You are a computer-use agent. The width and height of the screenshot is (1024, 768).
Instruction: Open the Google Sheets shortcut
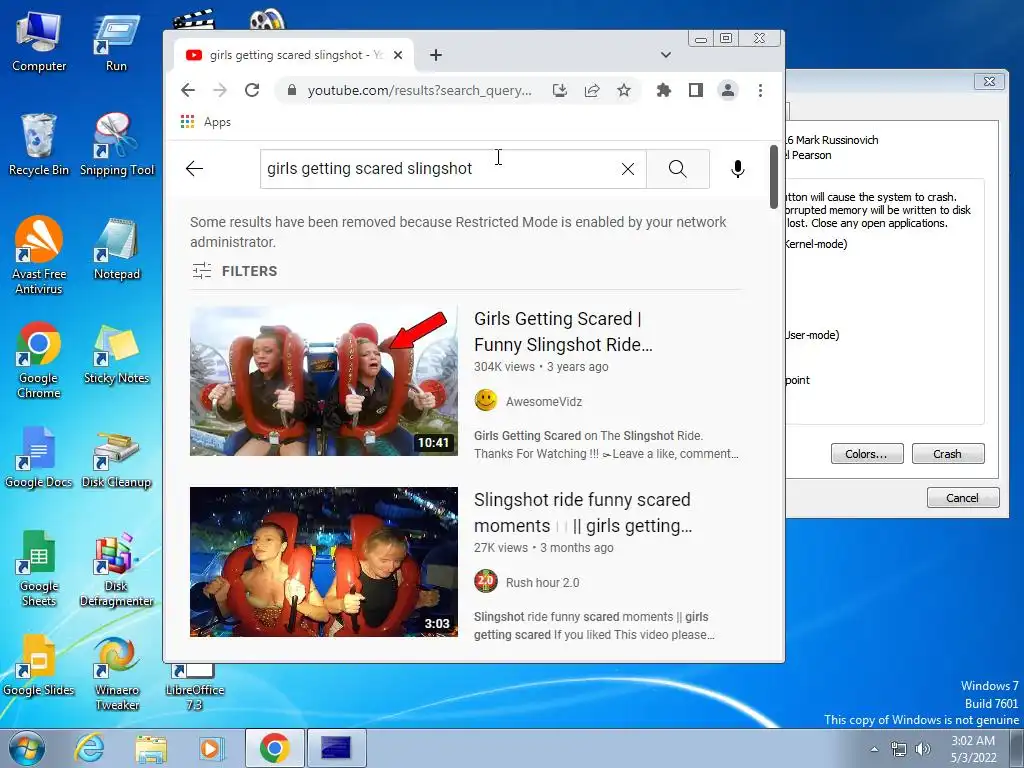[x=39, y=568]
